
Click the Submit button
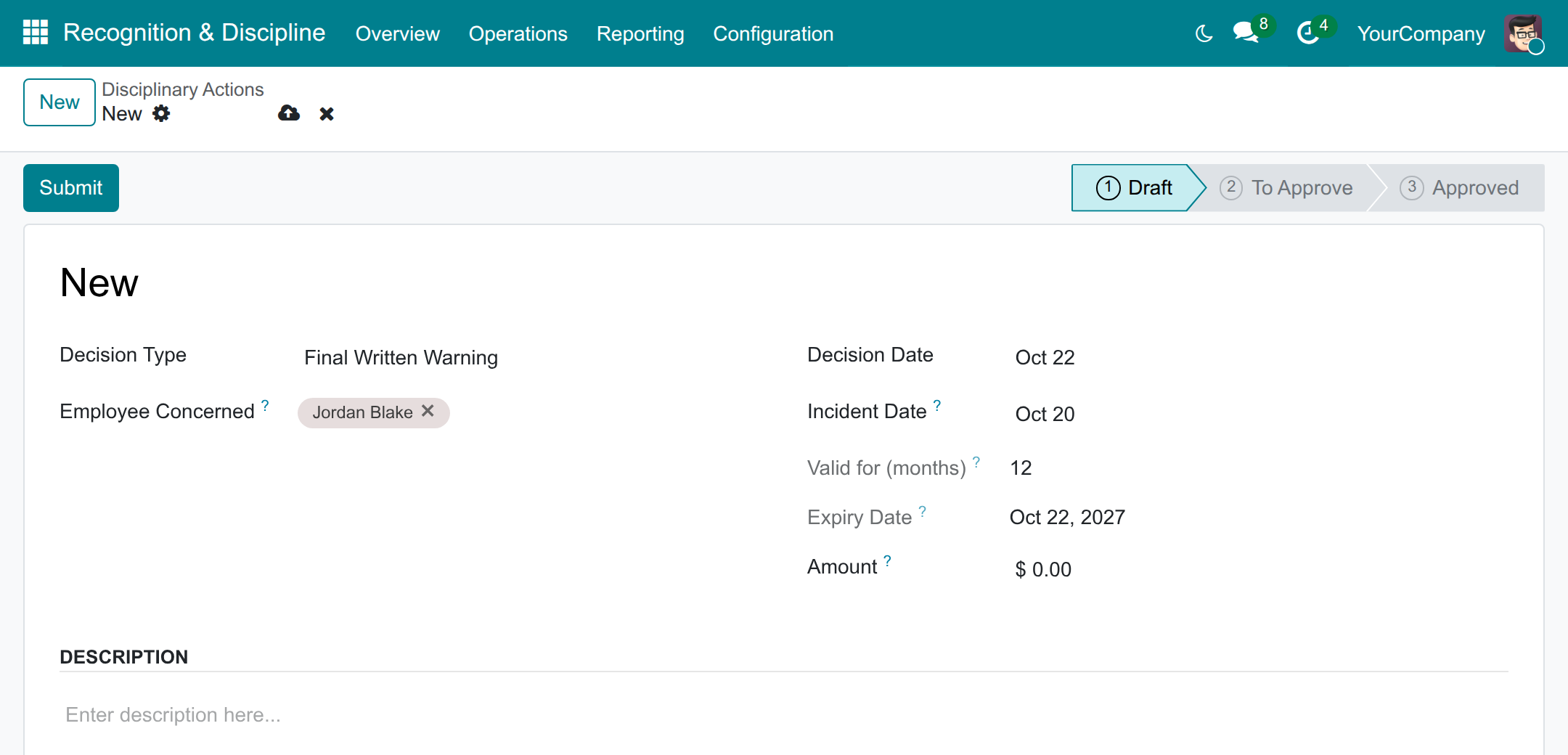[71, 188]
